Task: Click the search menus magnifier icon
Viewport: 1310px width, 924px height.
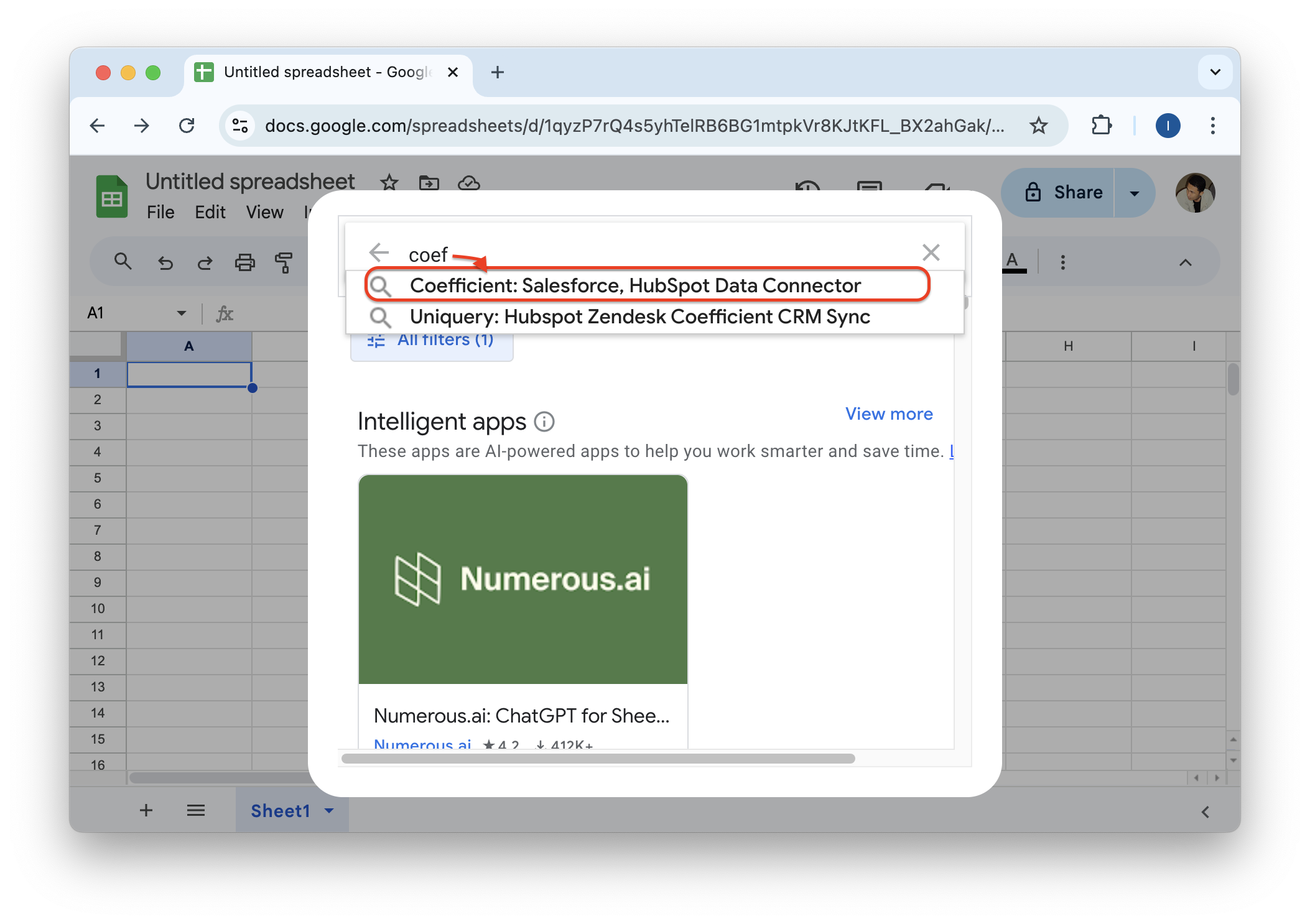Action: [123, 262]
